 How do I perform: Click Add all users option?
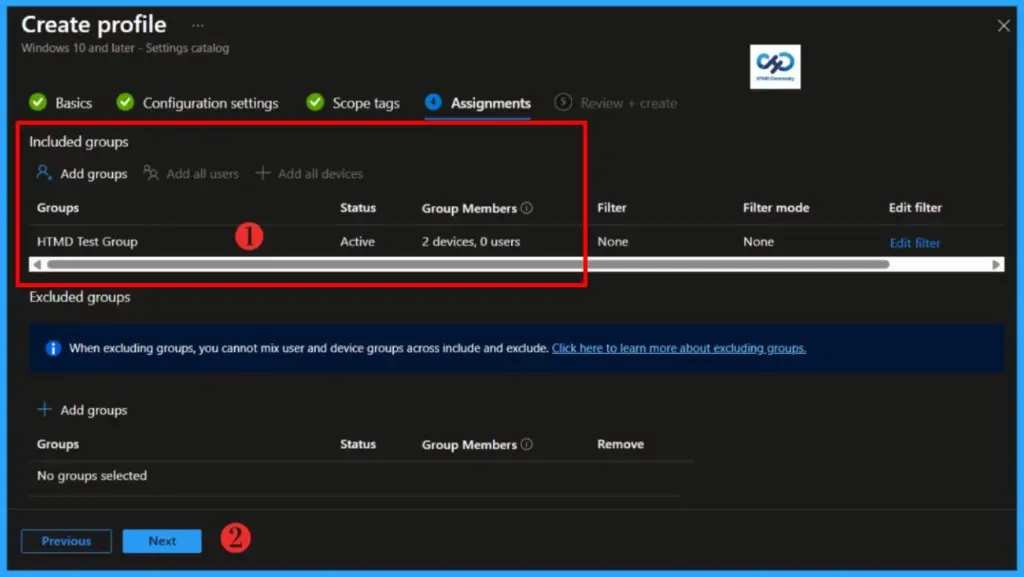click(202, 174)
